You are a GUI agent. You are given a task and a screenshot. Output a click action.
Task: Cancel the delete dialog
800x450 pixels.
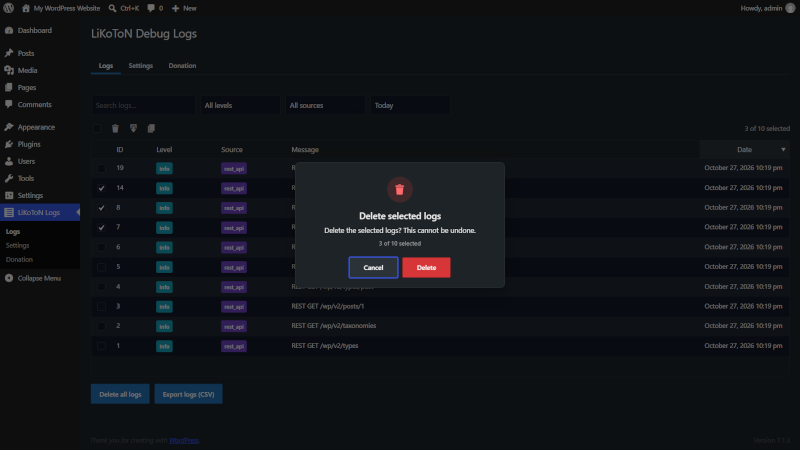pyautogui.click(x=373, y=267)
